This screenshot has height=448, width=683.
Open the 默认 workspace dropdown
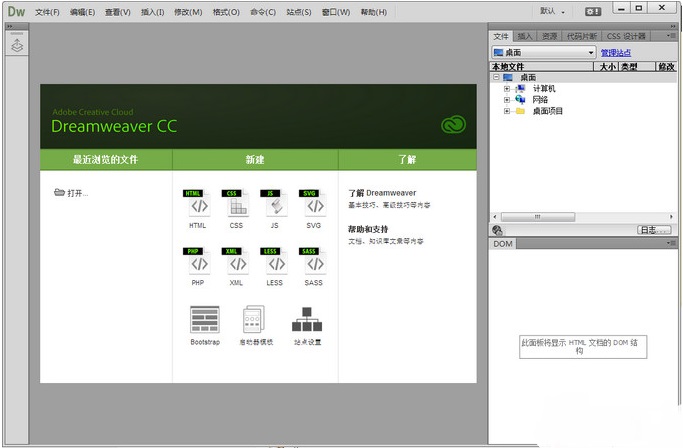click(553, 12)
